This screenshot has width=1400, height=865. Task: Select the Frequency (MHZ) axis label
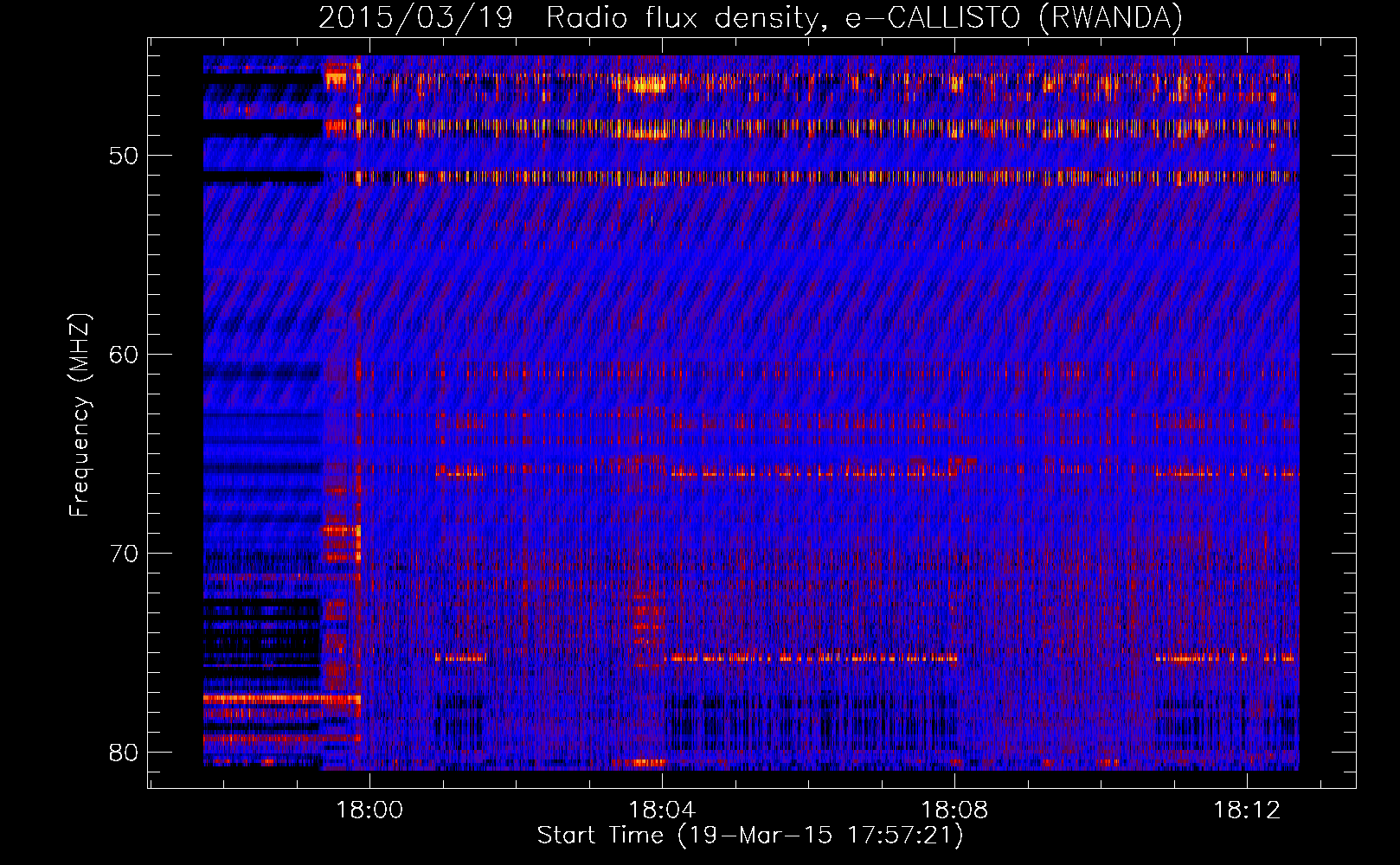coord(80,415)
